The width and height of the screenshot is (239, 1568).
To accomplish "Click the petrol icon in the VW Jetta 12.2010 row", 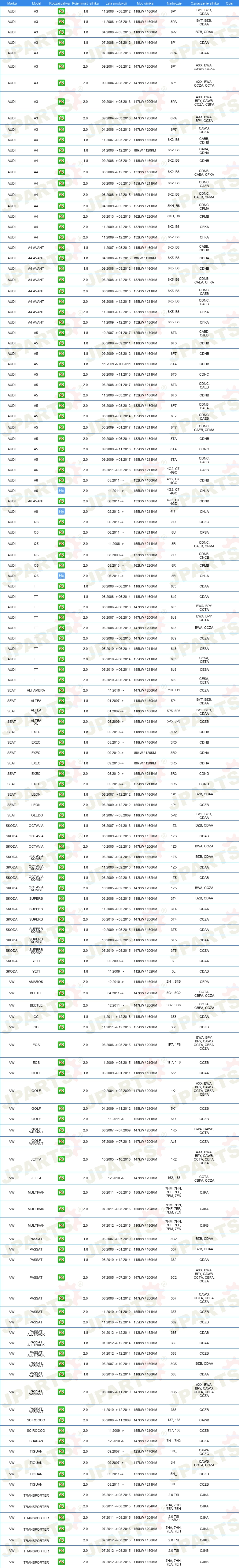I will click(61, 1178).
